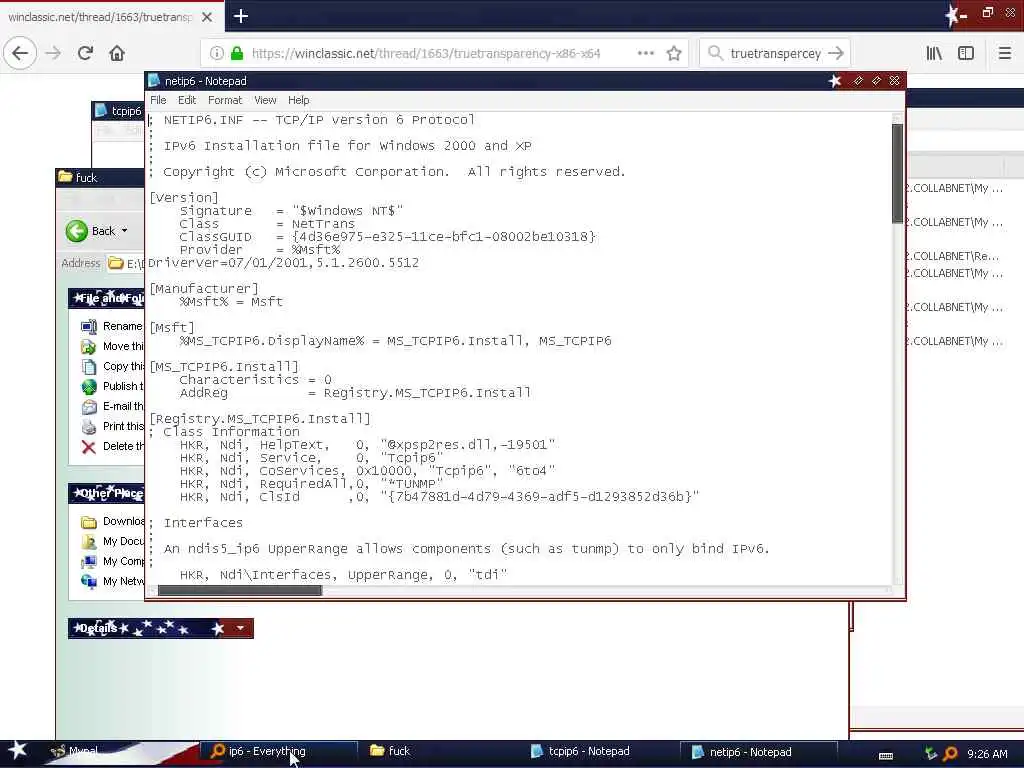Click Print this file task link
The image size is (1024, 768).
[x=112, y=426]
